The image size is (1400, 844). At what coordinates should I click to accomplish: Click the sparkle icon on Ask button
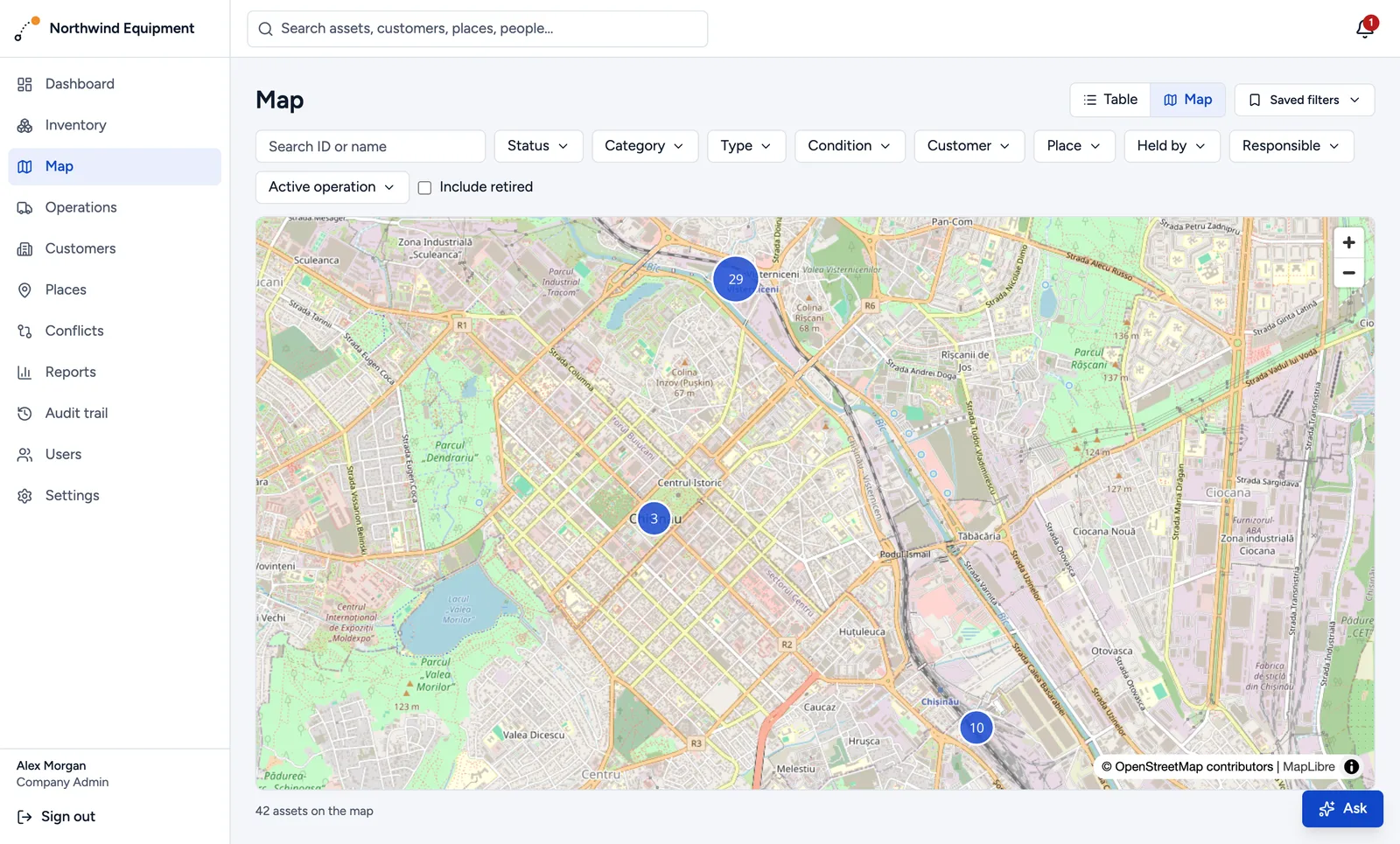tap(1326, 808)
